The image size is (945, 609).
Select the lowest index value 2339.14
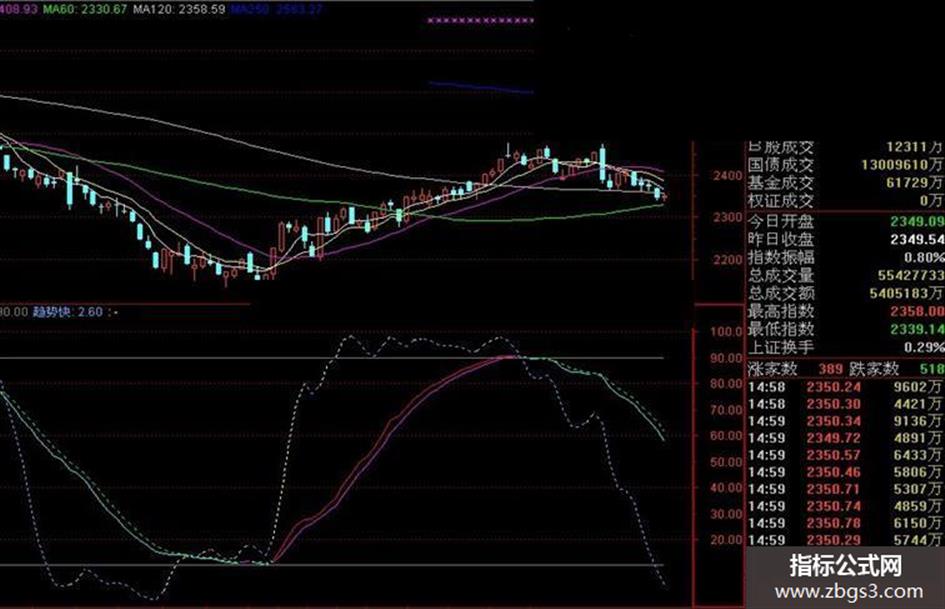(917, 329)
